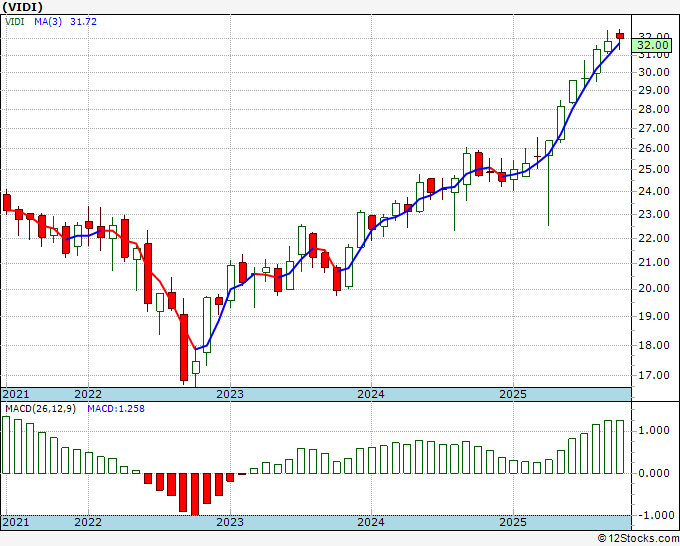Click the latest red candlestick near 32

tap(620, 36)
